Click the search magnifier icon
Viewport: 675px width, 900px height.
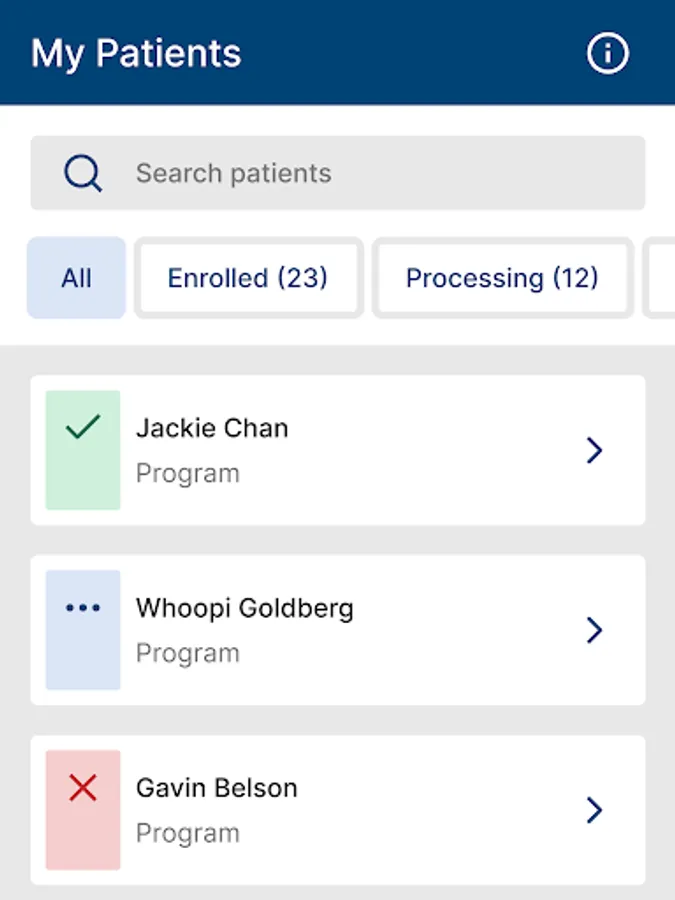[83, 173]
